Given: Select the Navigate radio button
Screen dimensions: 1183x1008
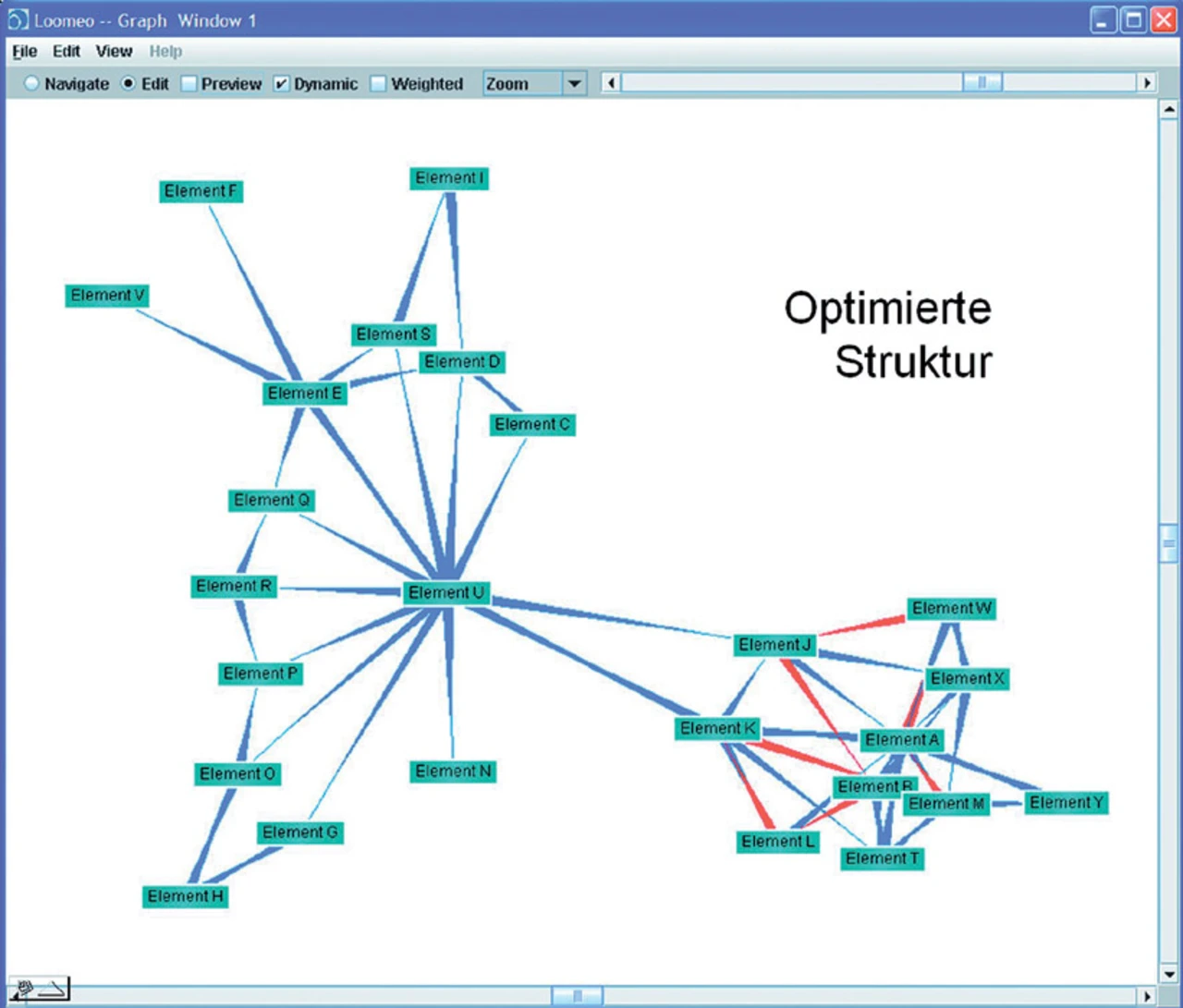Looking at the screenshot, I should (x=32, y=84).
